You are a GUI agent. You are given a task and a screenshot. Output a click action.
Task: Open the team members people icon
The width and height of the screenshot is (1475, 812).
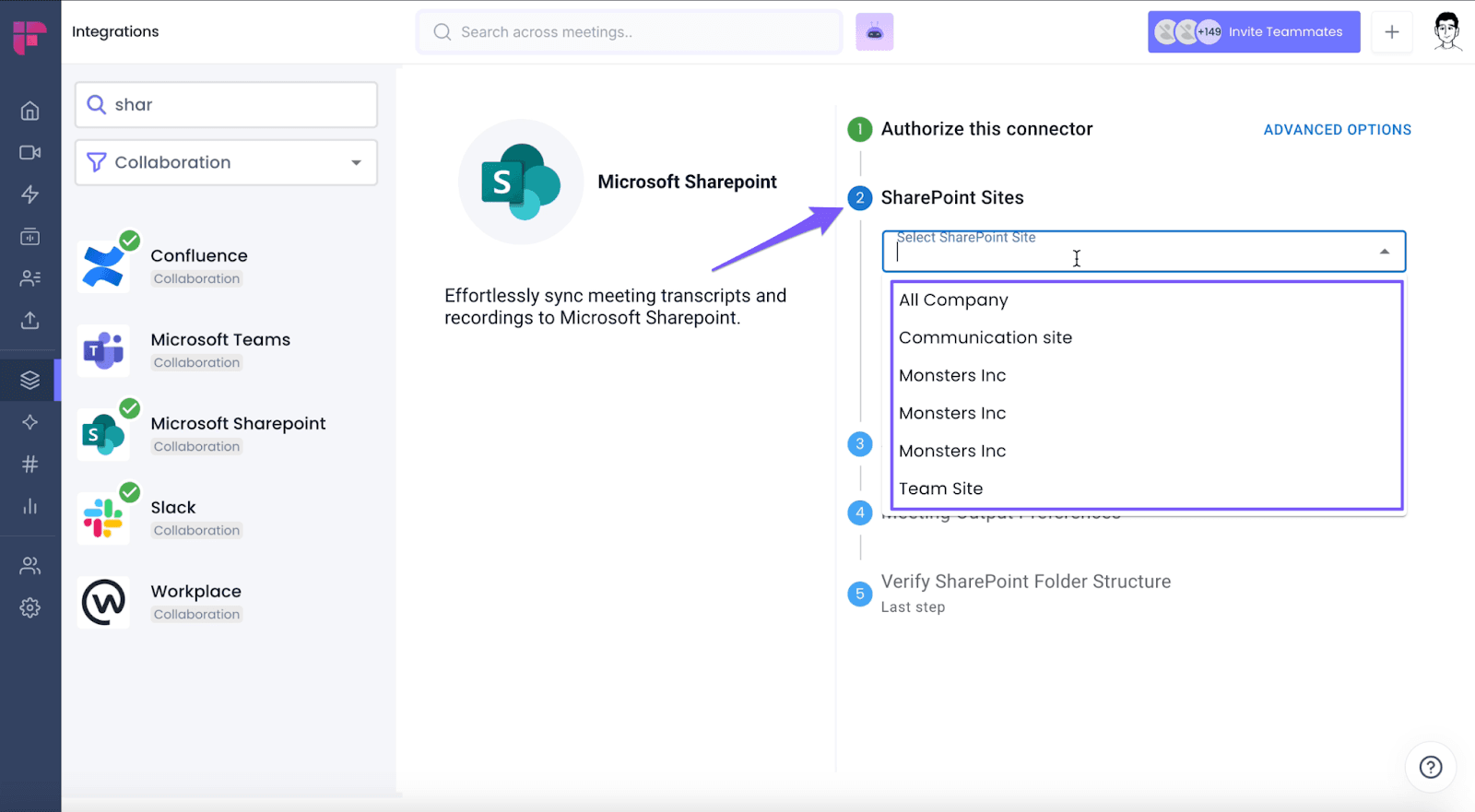click(x=29, y=566)
